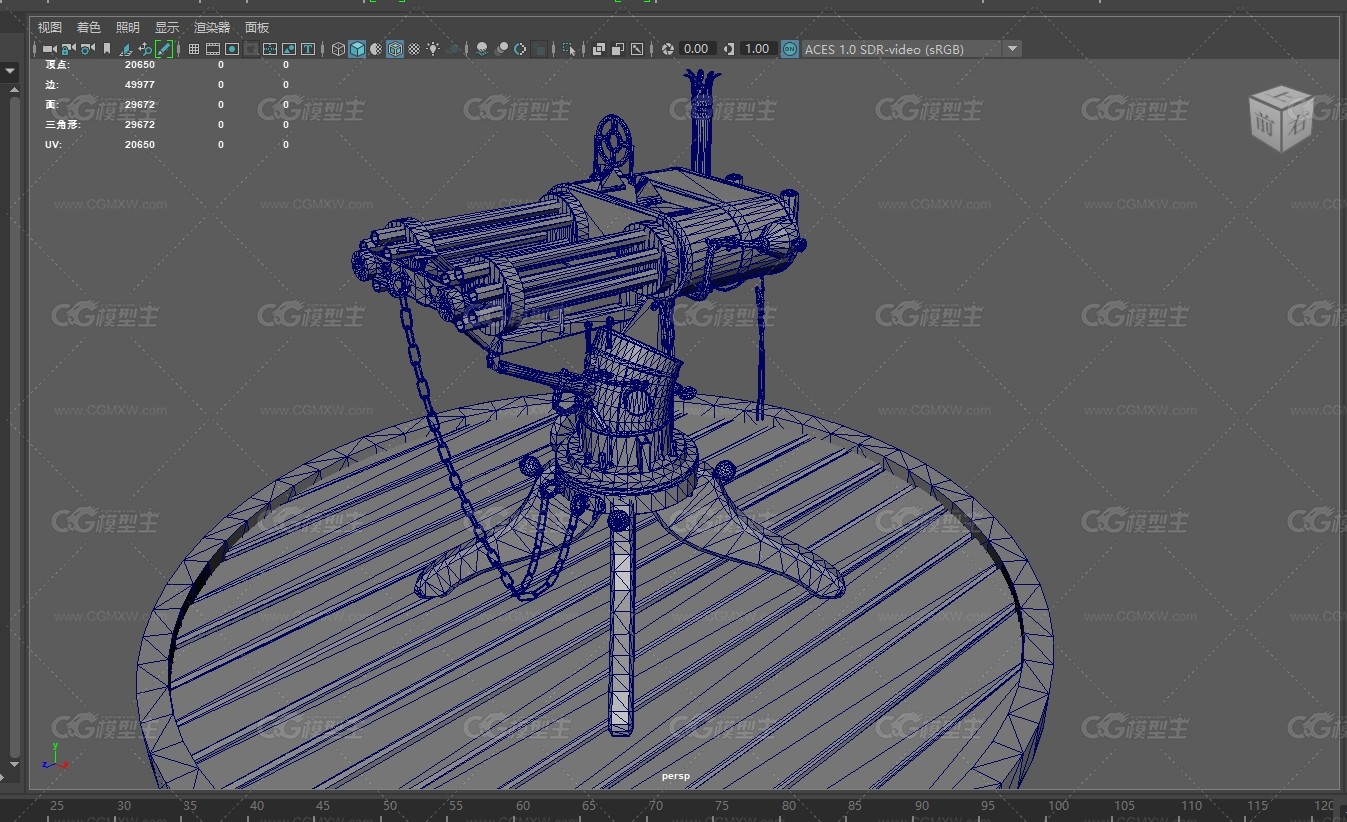
Task: Click the Select Camera icon
Action: pyautogui.click(x=49, y=49)
